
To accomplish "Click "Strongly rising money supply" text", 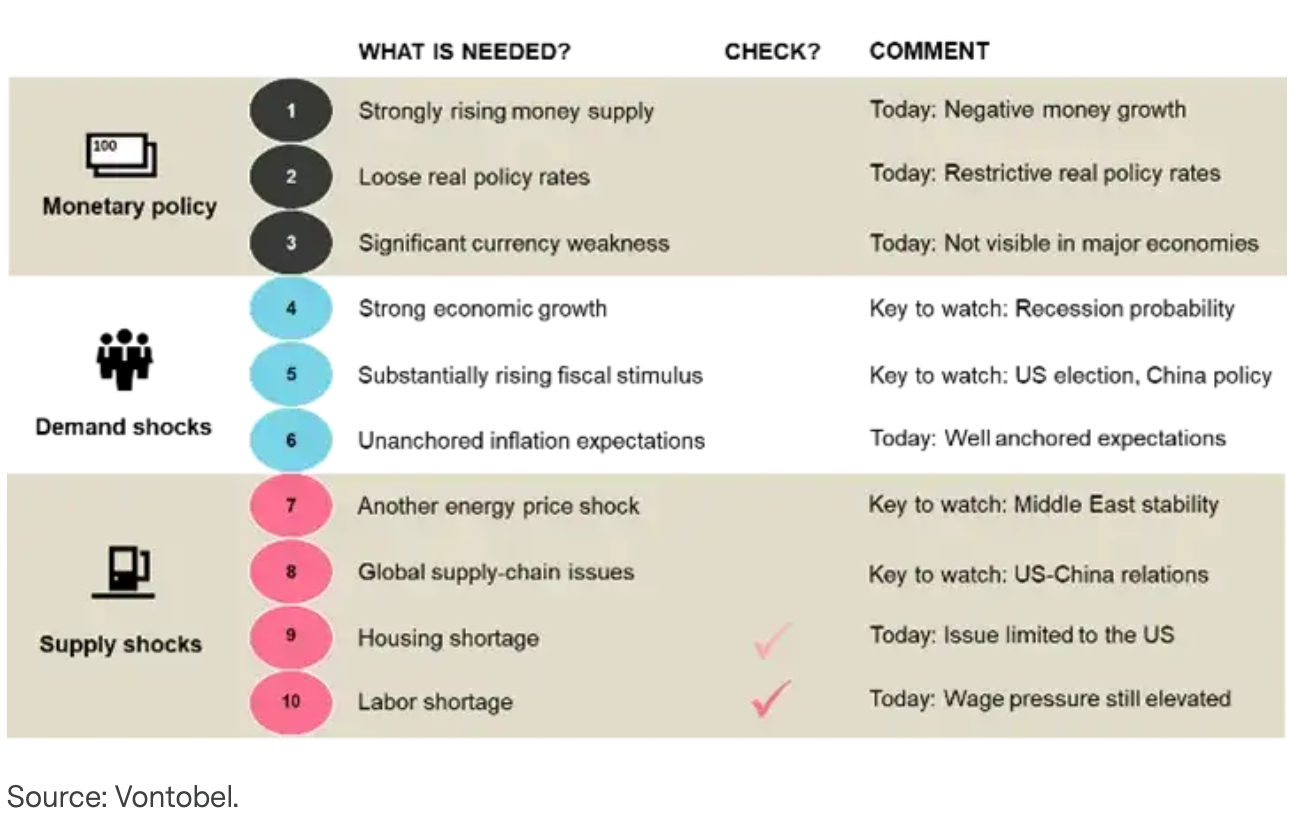I will 506,111.
